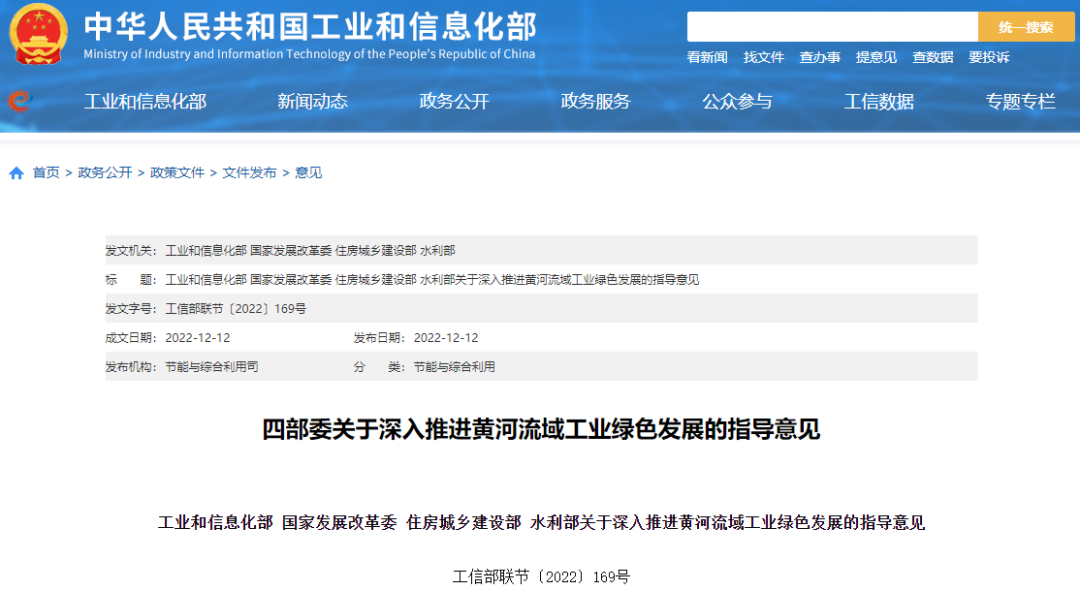
Task: Open the 工信数据 navigation item
Action: (879, 101)
